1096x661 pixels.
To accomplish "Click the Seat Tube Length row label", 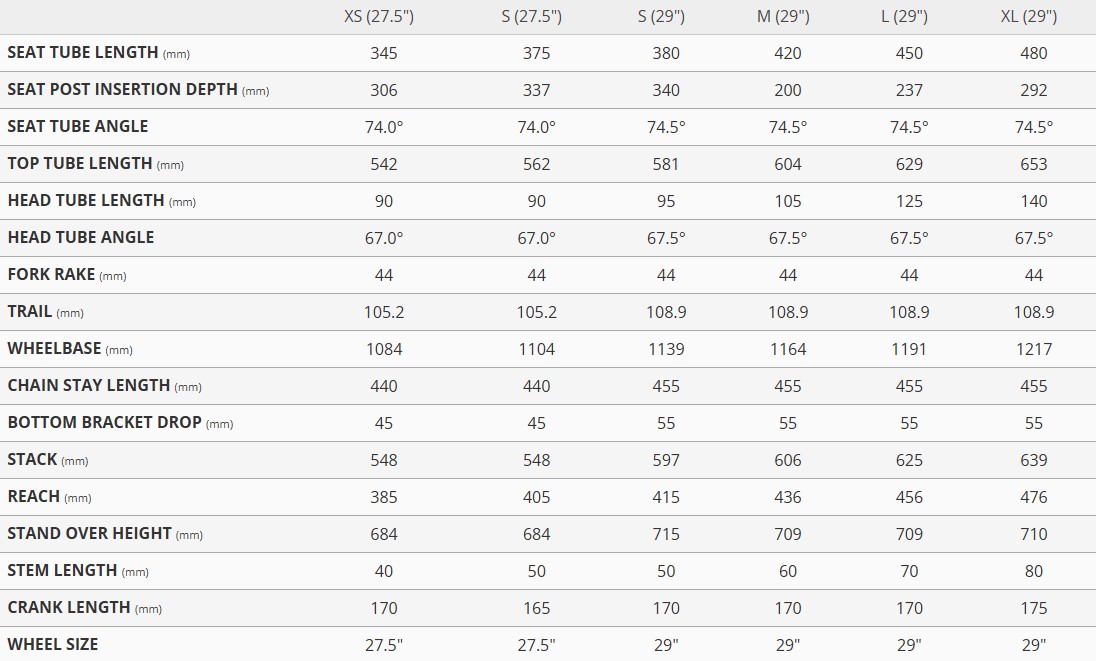I will (83, 53).
